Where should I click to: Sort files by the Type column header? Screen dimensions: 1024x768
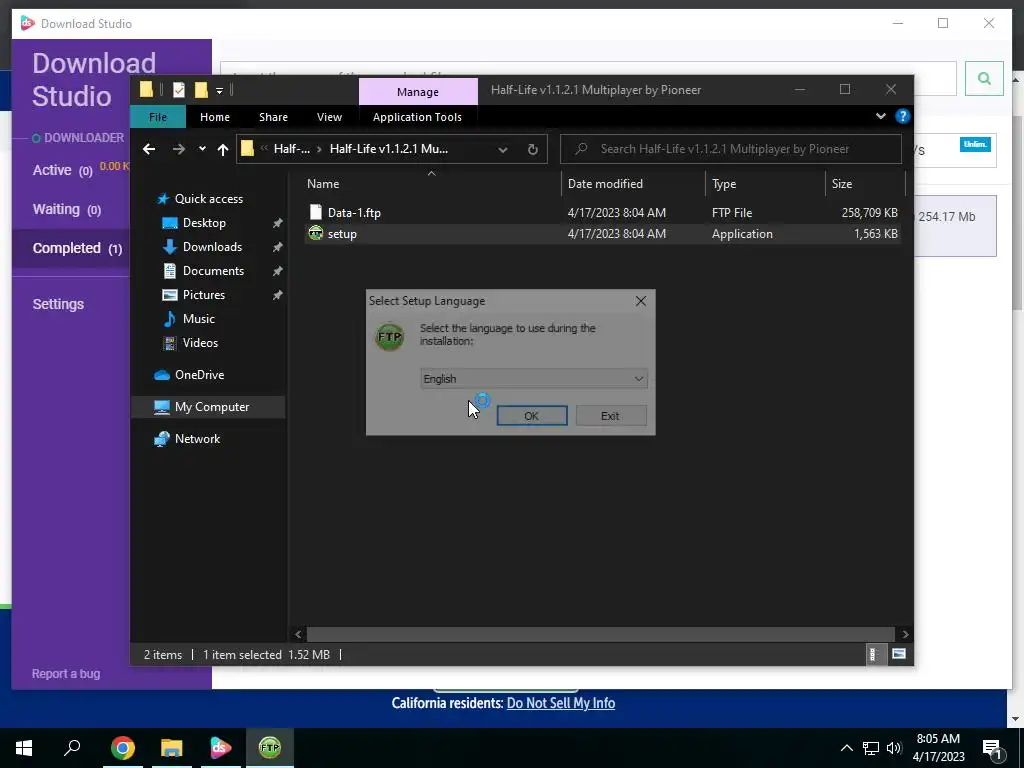[x=765, y=184]
